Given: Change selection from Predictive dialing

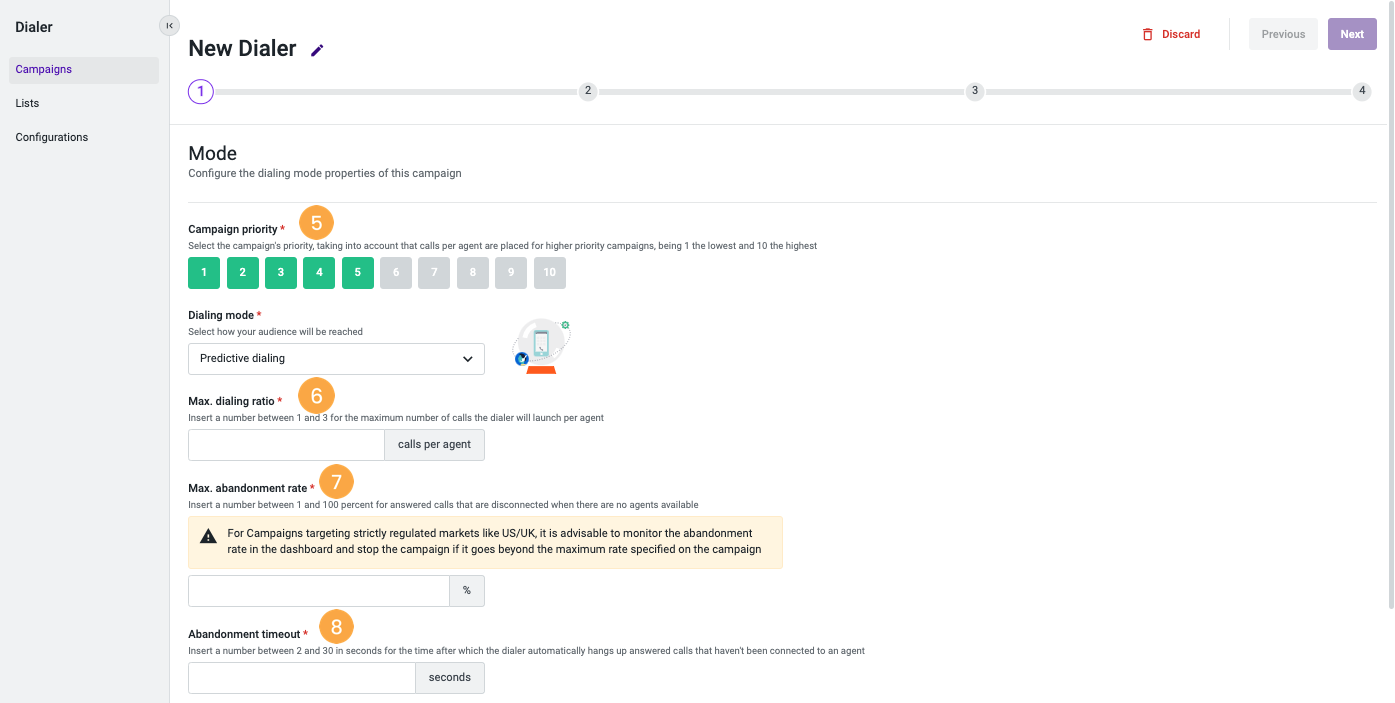Looking at the screenshot, I should (336, 358).
